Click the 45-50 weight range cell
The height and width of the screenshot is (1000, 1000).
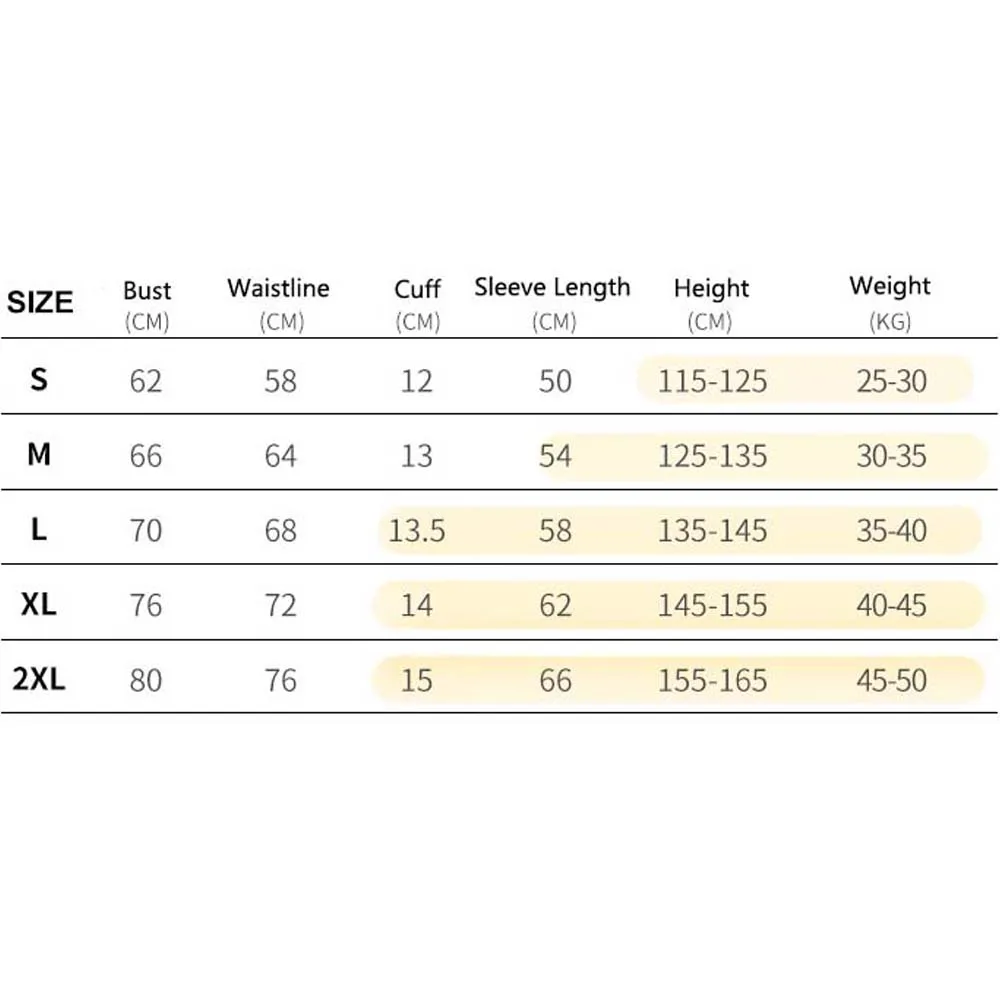892,680
